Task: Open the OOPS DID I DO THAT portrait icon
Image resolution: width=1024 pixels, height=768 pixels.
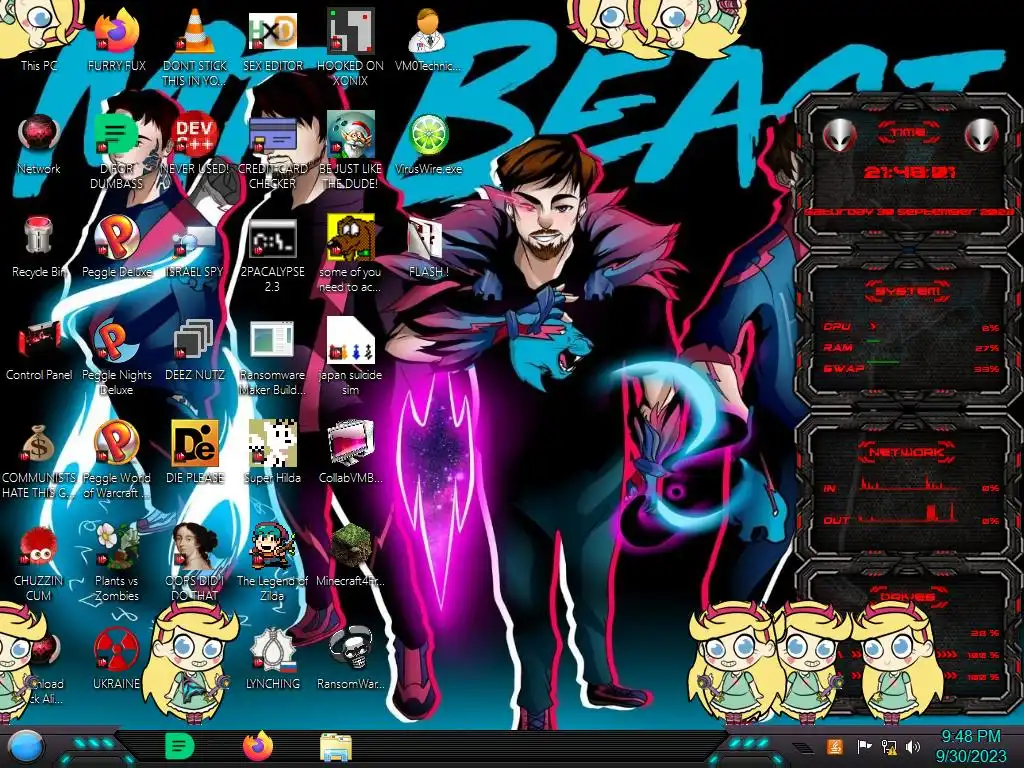Action: tap(195, 563)
